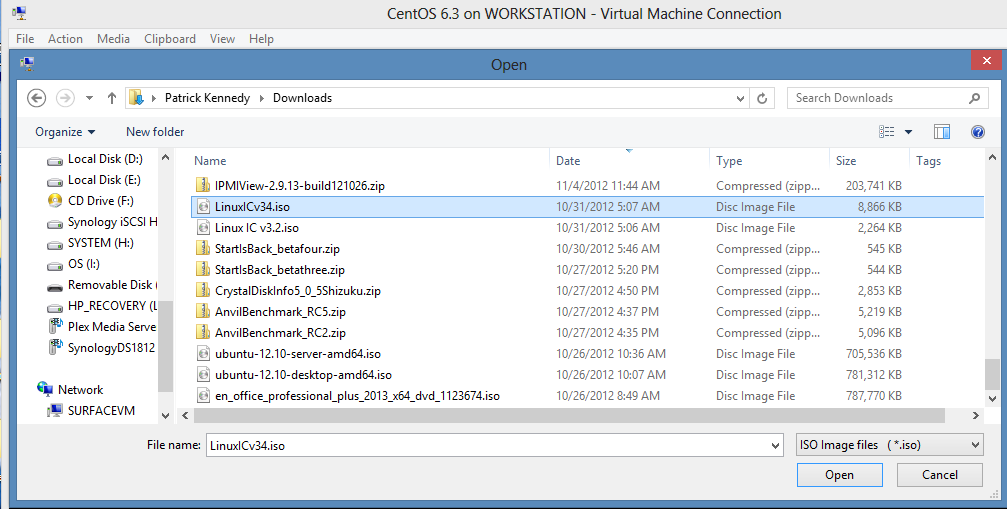Click the Search Downloads input field

[x=875, y=98]
